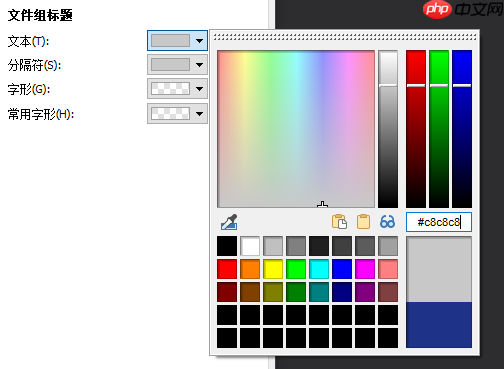Screen dimensions: 504x369
Task: Open the 字形(G) color dropdown
Action: (177, 89)
